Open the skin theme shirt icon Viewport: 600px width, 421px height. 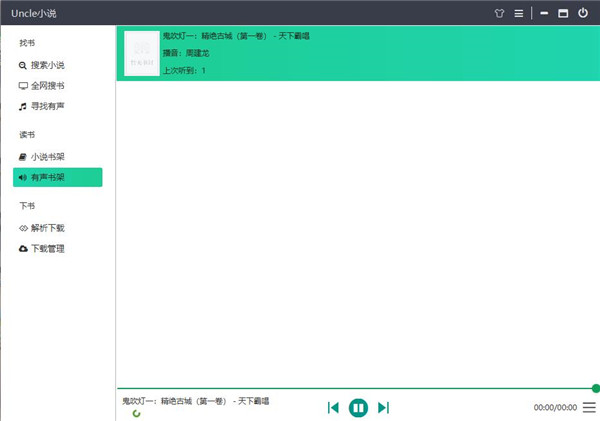499,13
